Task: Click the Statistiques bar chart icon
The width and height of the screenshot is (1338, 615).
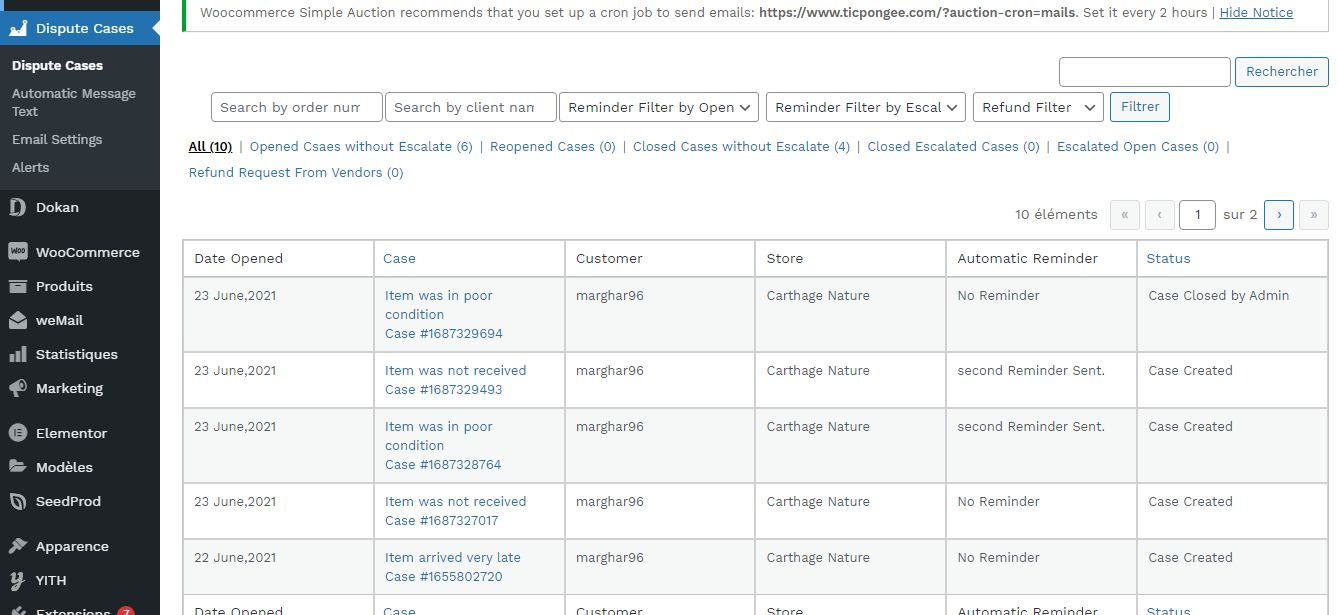Action: coord(17,354)
